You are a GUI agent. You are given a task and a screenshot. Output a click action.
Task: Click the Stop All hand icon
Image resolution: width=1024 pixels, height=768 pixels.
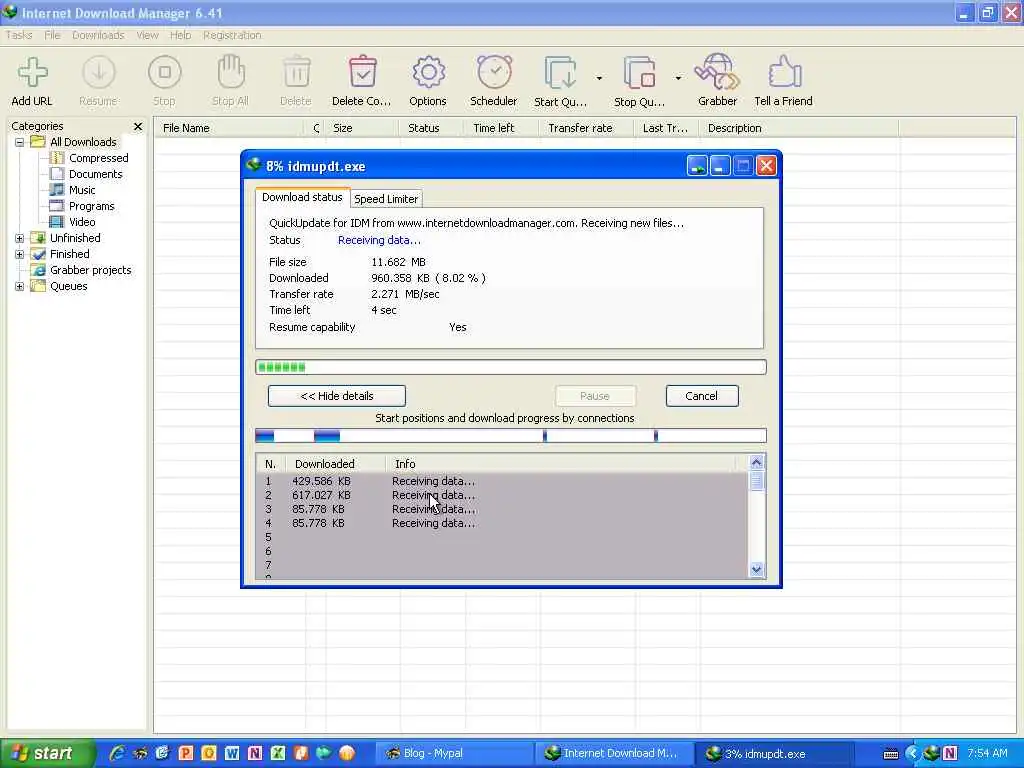(231, 72)
